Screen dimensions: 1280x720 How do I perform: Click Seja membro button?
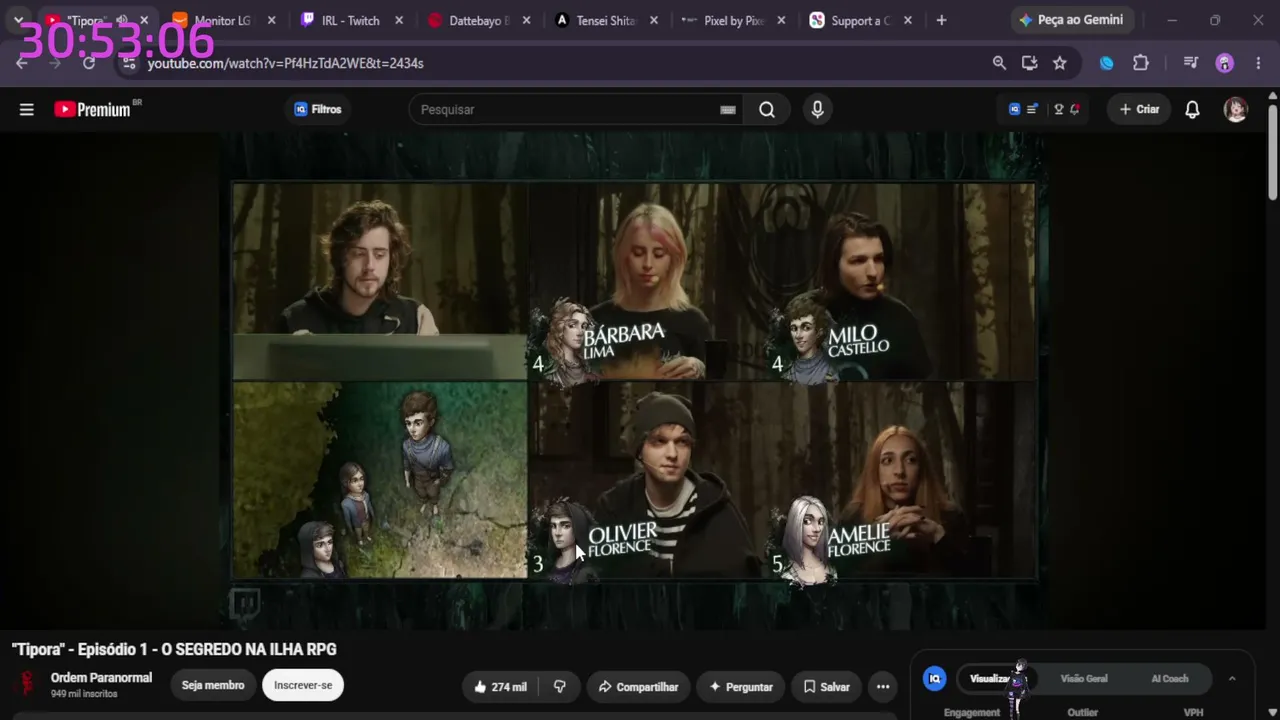click(213, 686)
